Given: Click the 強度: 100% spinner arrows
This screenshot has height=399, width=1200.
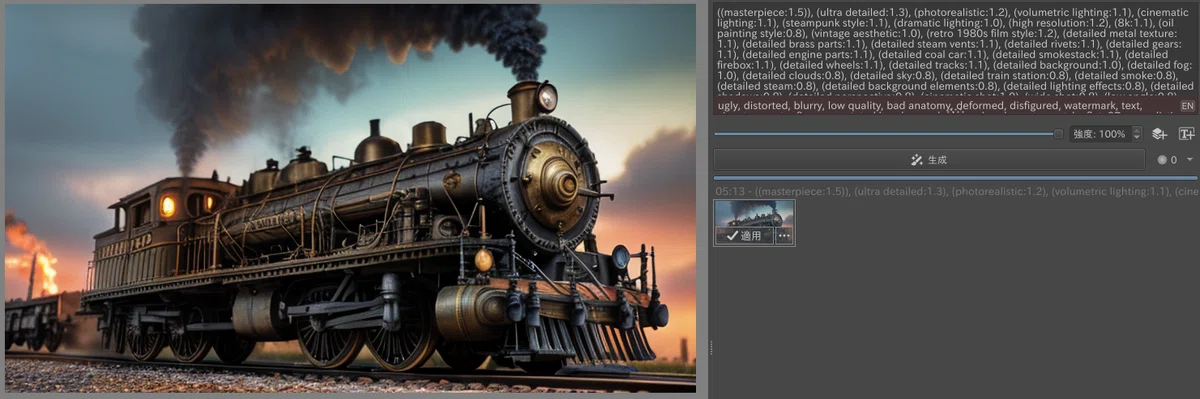Looking at the screenshot, I should click(x=1137, y=134).
